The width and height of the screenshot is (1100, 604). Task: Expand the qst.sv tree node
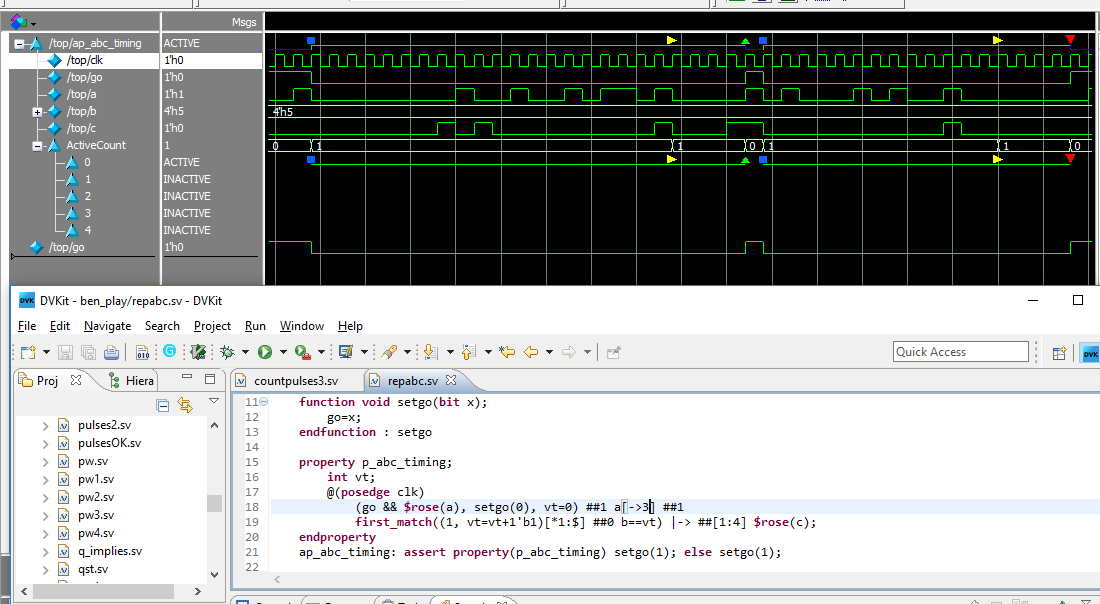coord(46,570)
